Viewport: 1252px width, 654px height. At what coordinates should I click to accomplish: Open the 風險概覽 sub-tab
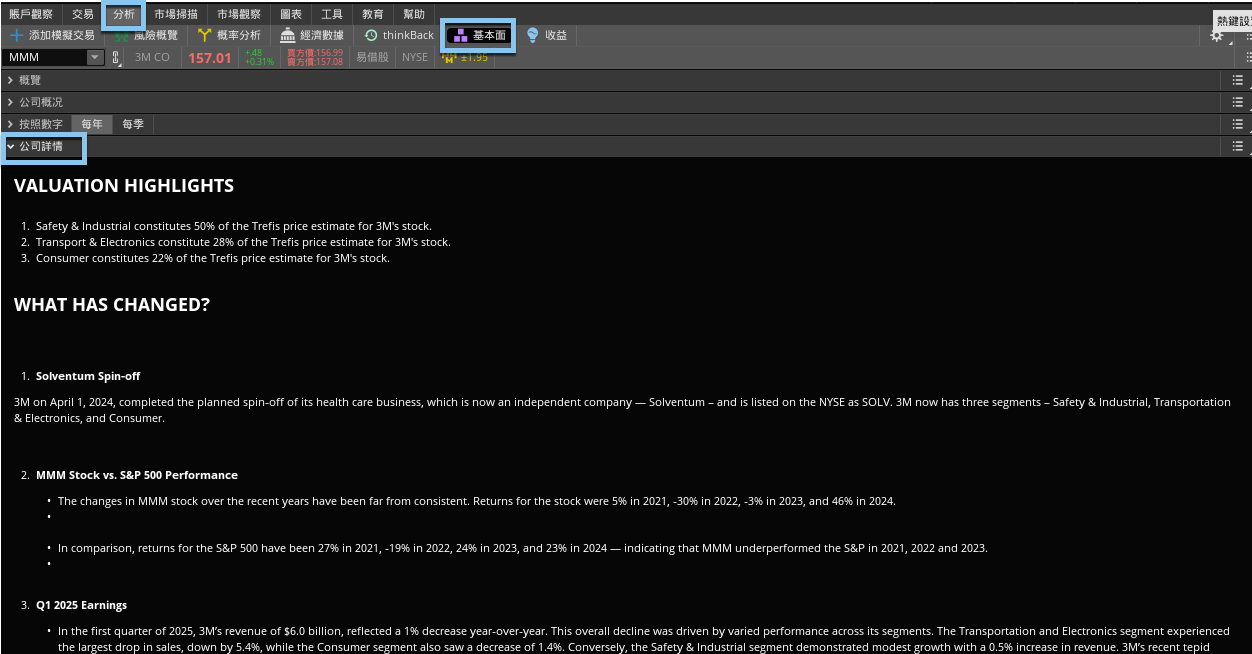147,35
